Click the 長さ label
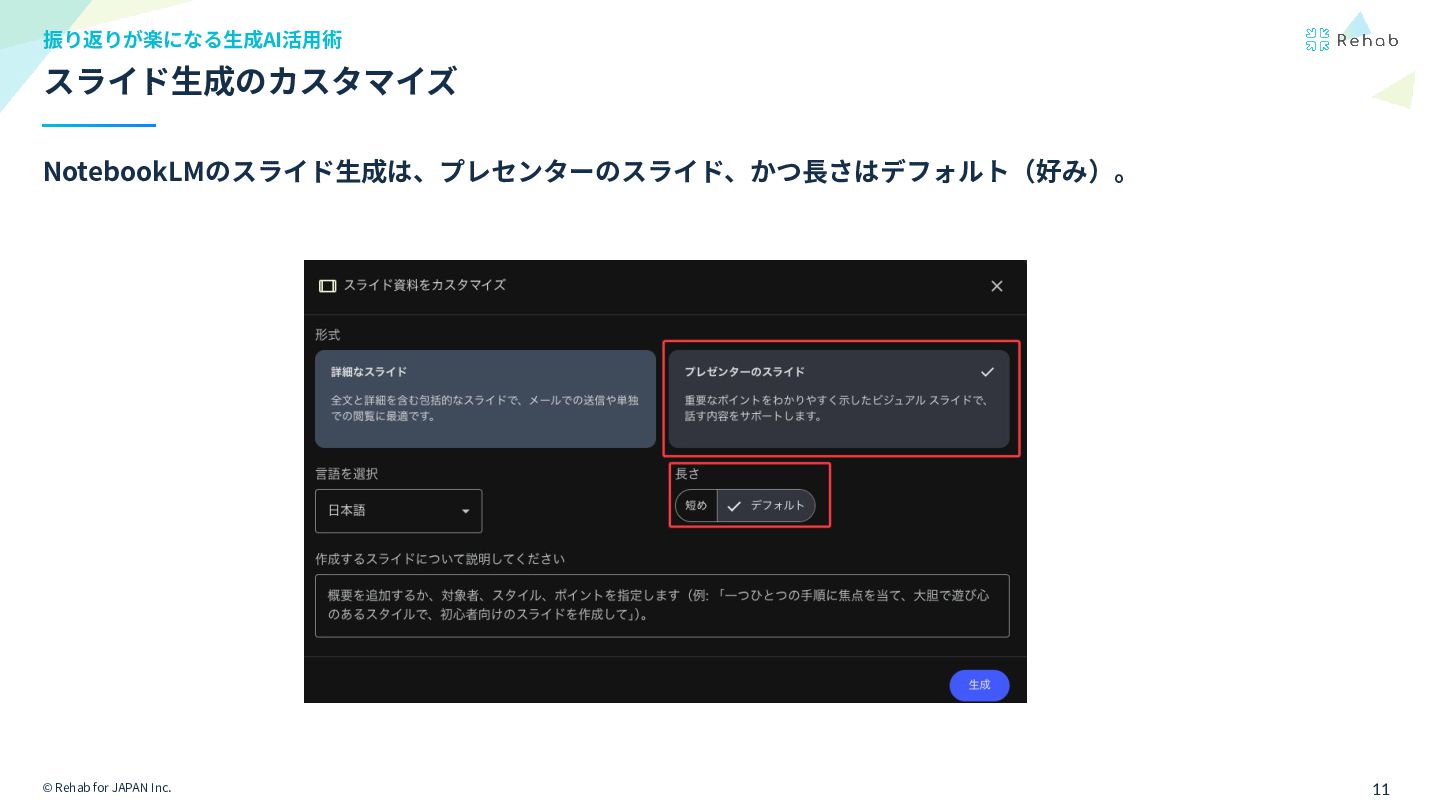The image size is (1440, 810). click(x=687, y=474)
